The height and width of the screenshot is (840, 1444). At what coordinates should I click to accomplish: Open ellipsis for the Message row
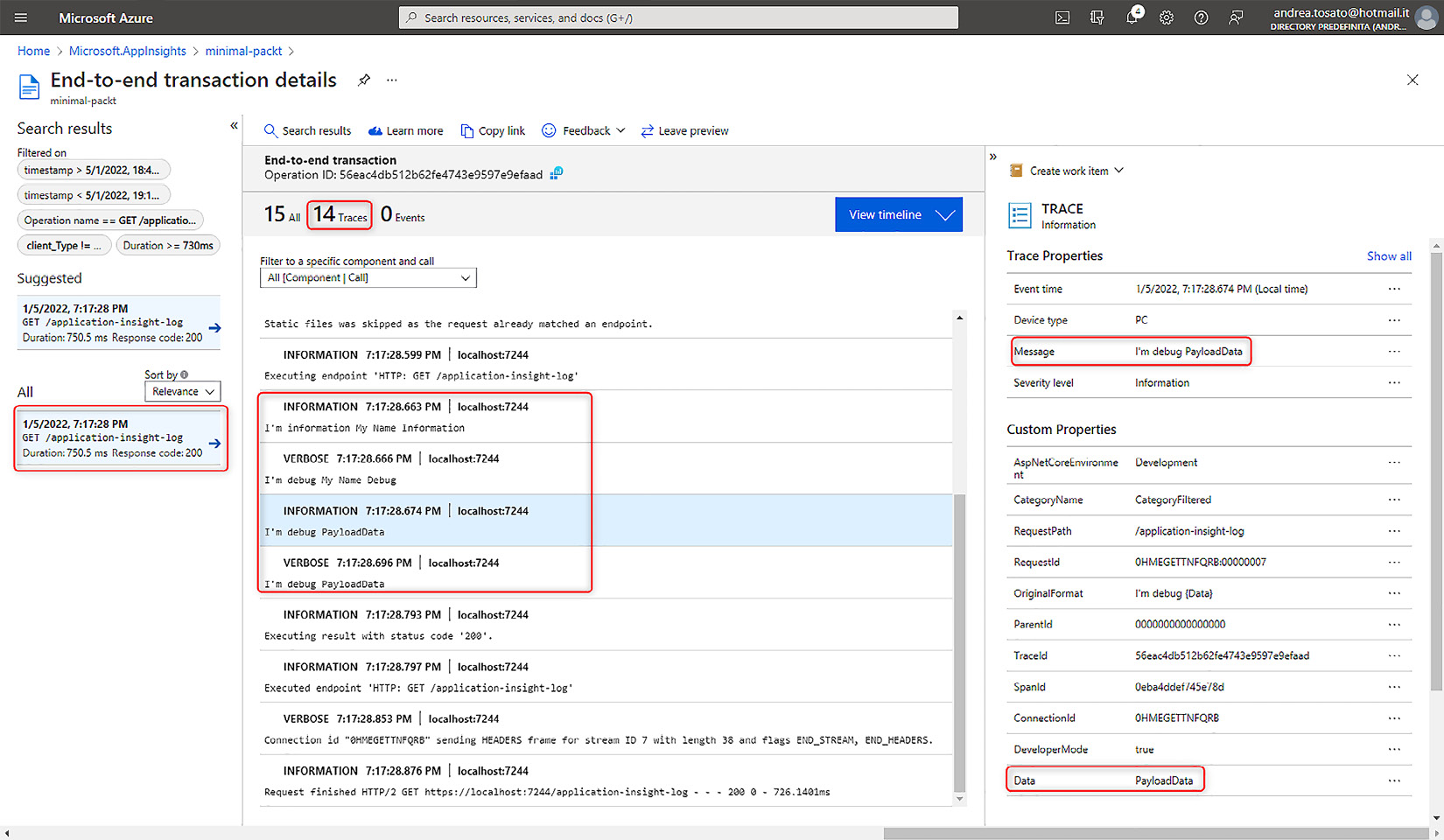[x=1394, y=352]
